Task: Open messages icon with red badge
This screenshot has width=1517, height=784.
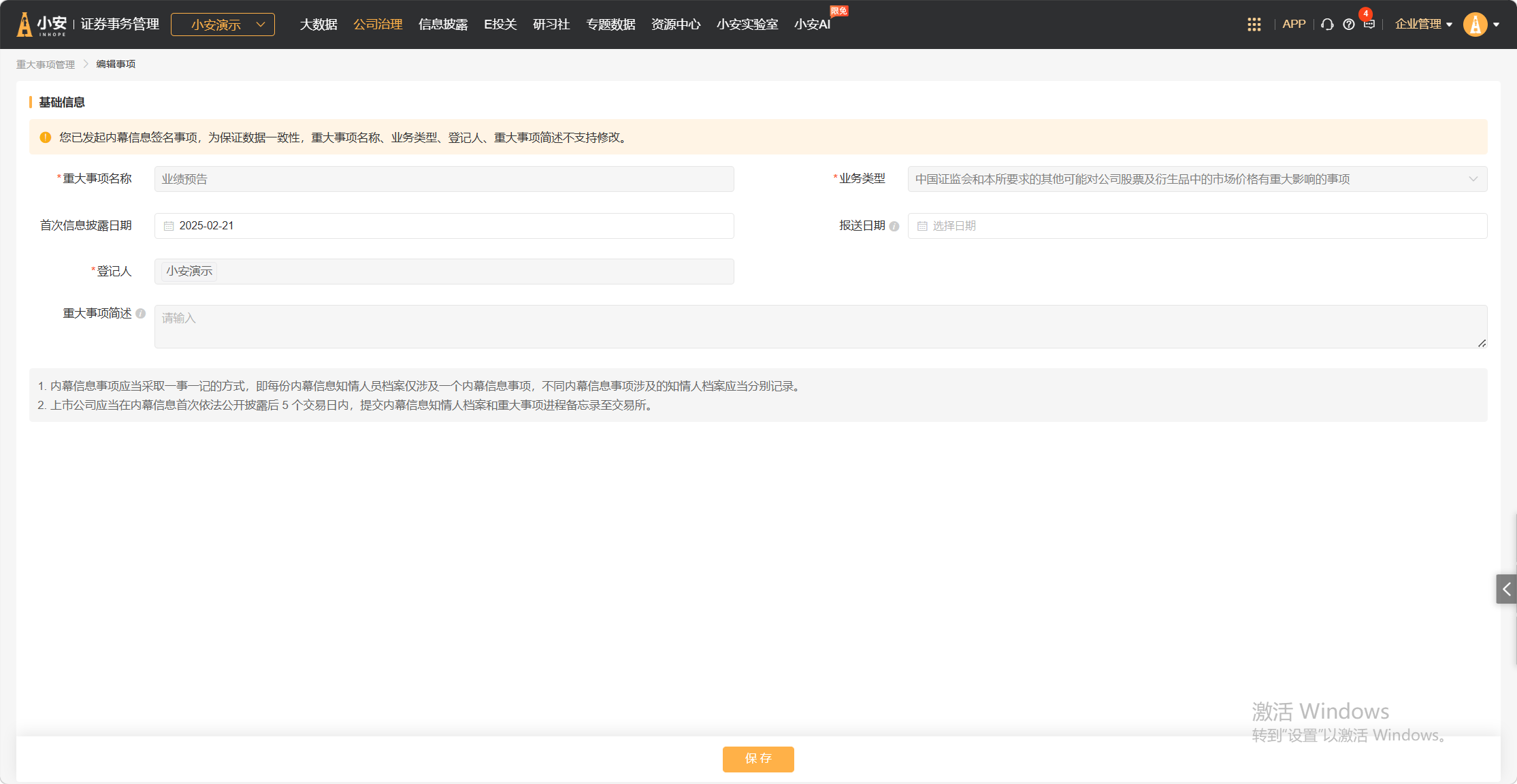Action: [x=1369, y=24]
